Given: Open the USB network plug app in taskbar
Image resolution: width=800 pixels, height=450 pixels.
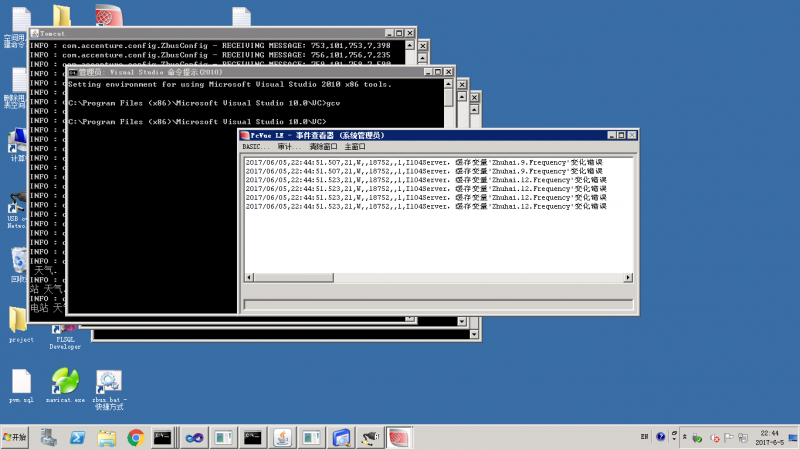Looking at the screenshot, I should [x=370, y=437].
